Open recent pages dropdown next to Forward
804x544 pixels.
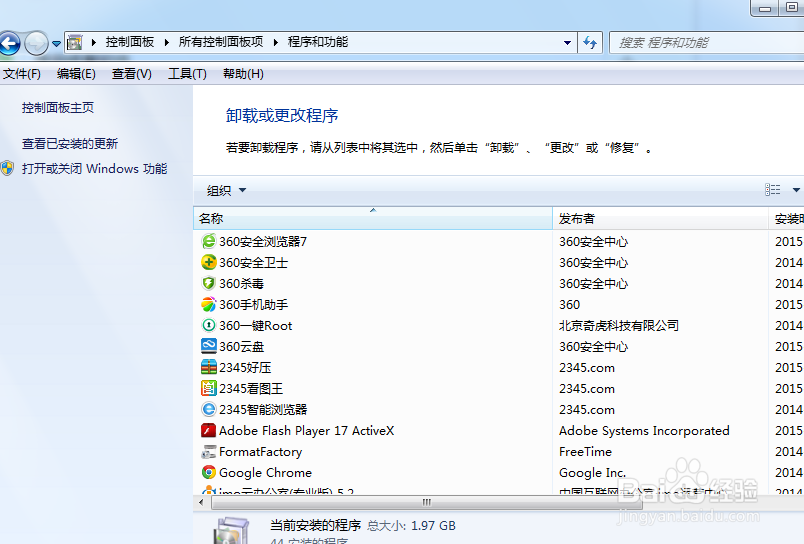56,44
